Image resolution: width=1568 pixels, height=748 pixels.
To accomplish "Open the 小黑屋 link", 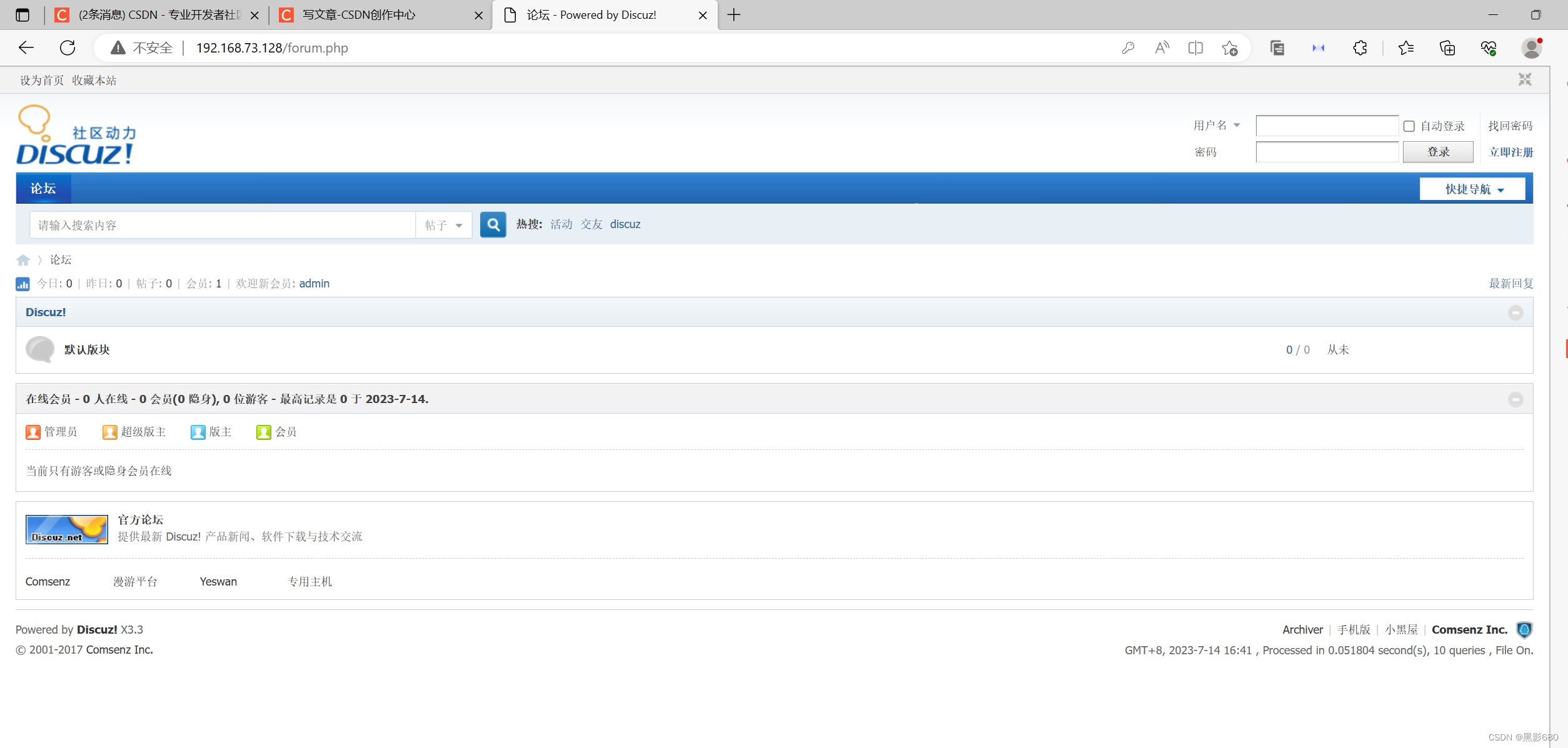I will 1401,629.
